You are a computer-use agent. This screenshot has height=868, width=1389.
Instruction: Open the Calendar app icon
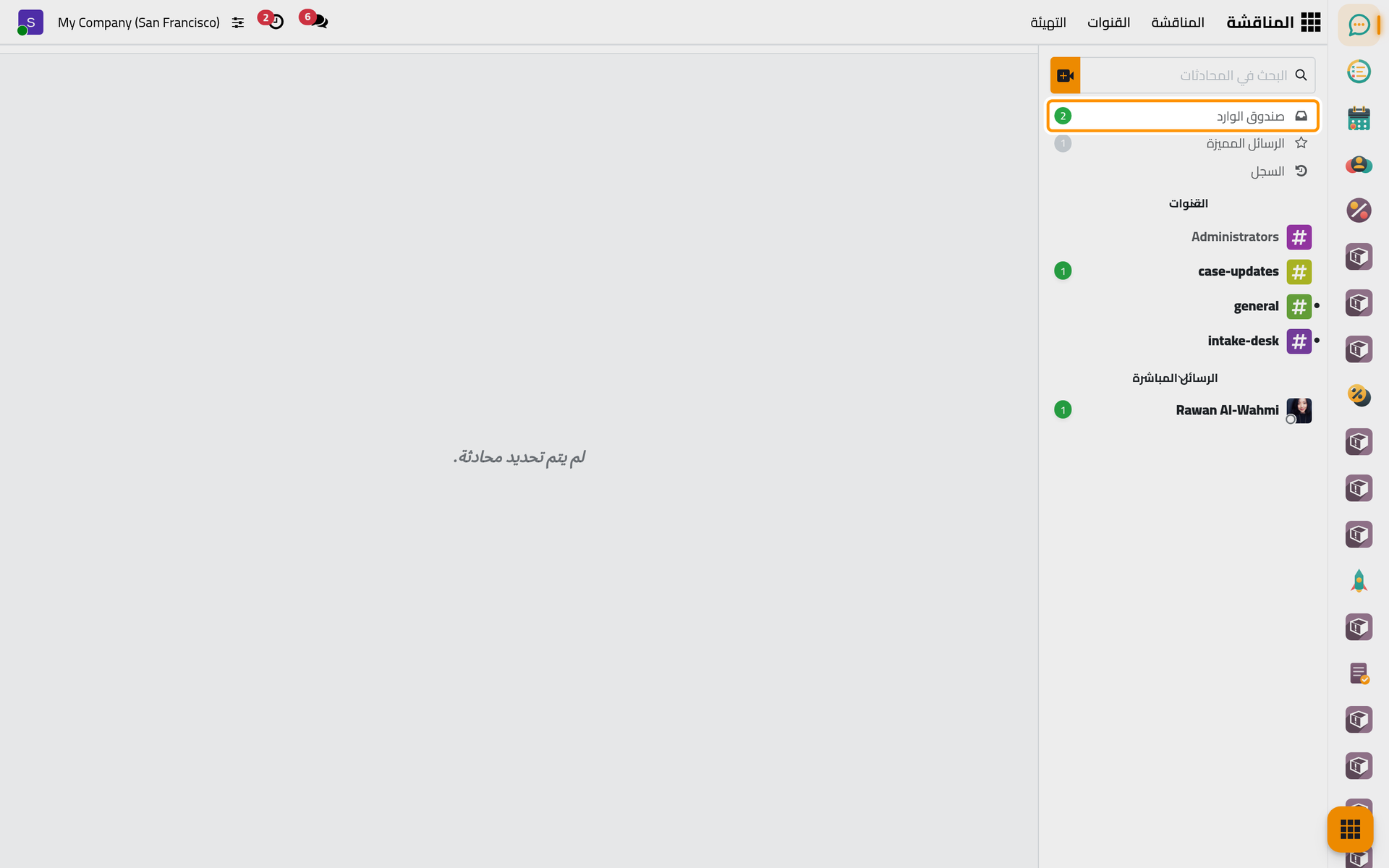1359,118
